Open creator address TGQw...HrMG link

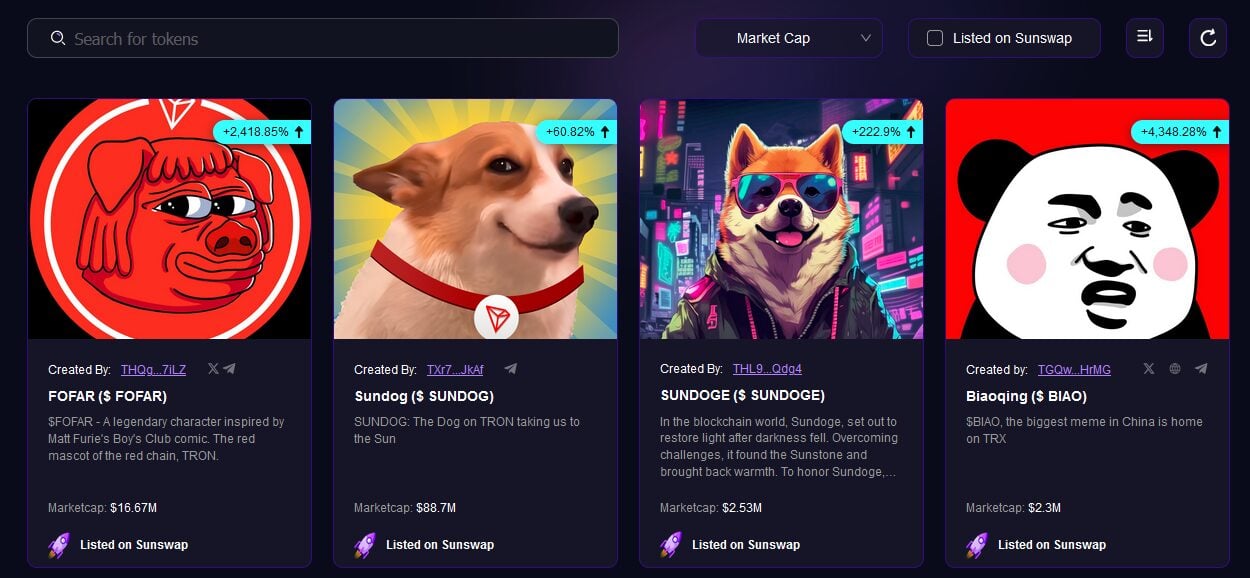click(x=1074, y=370)
